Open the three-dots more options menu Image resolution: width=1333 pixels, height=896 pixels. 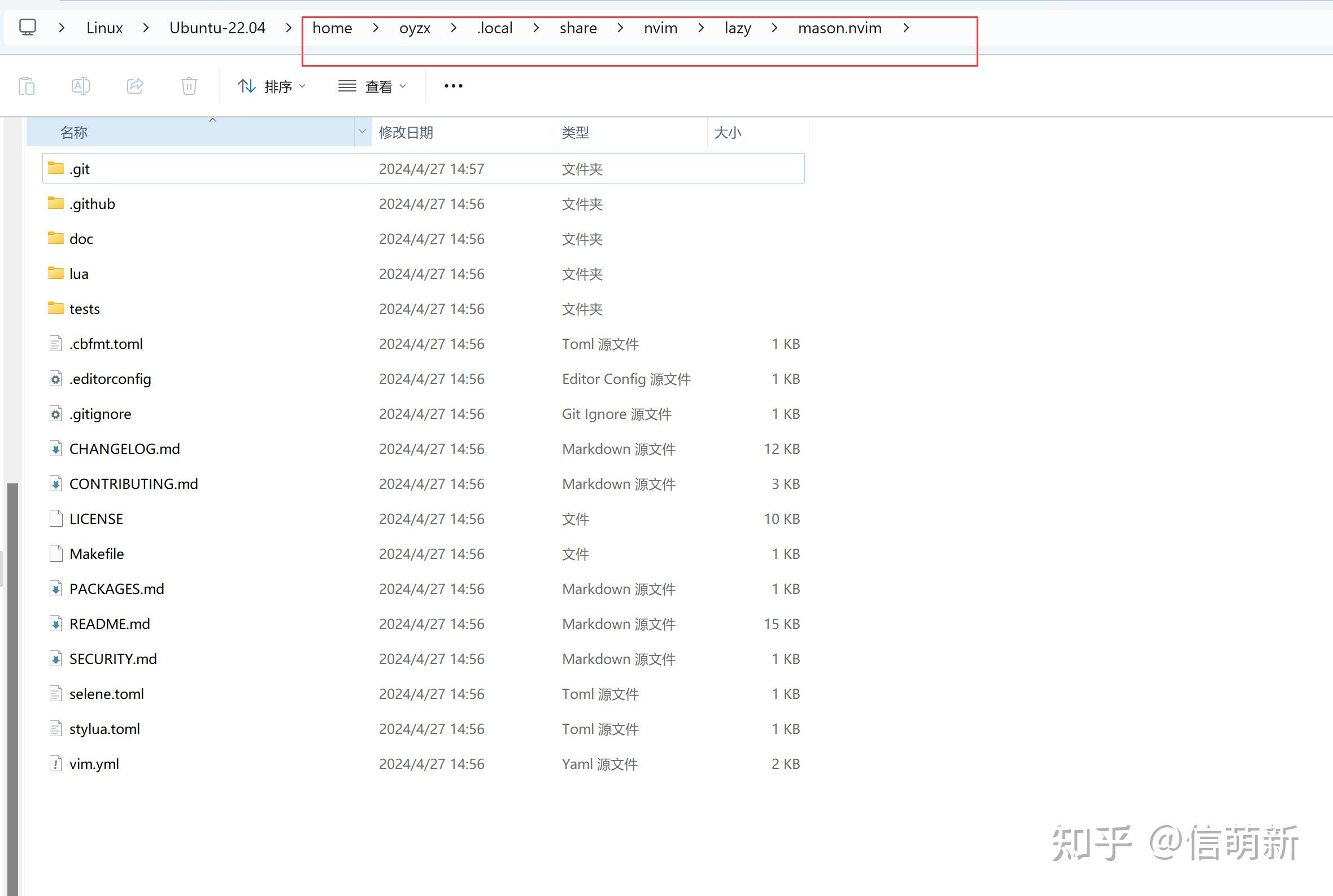[454, 86]
